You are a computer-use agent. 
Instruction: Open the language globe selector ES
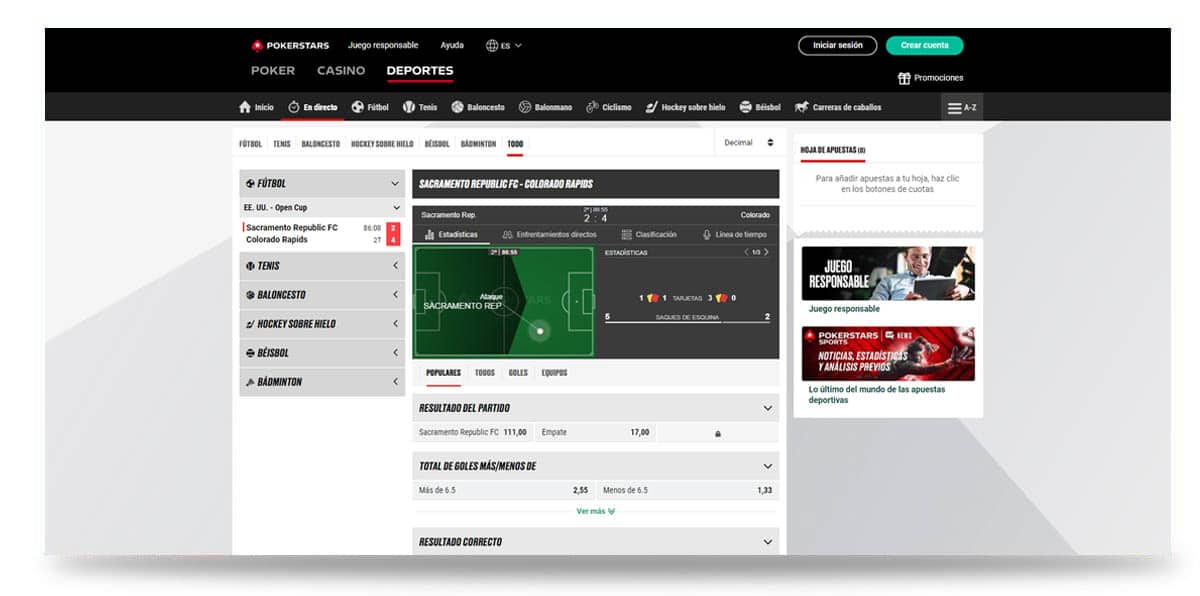click(x=503, y=45)
